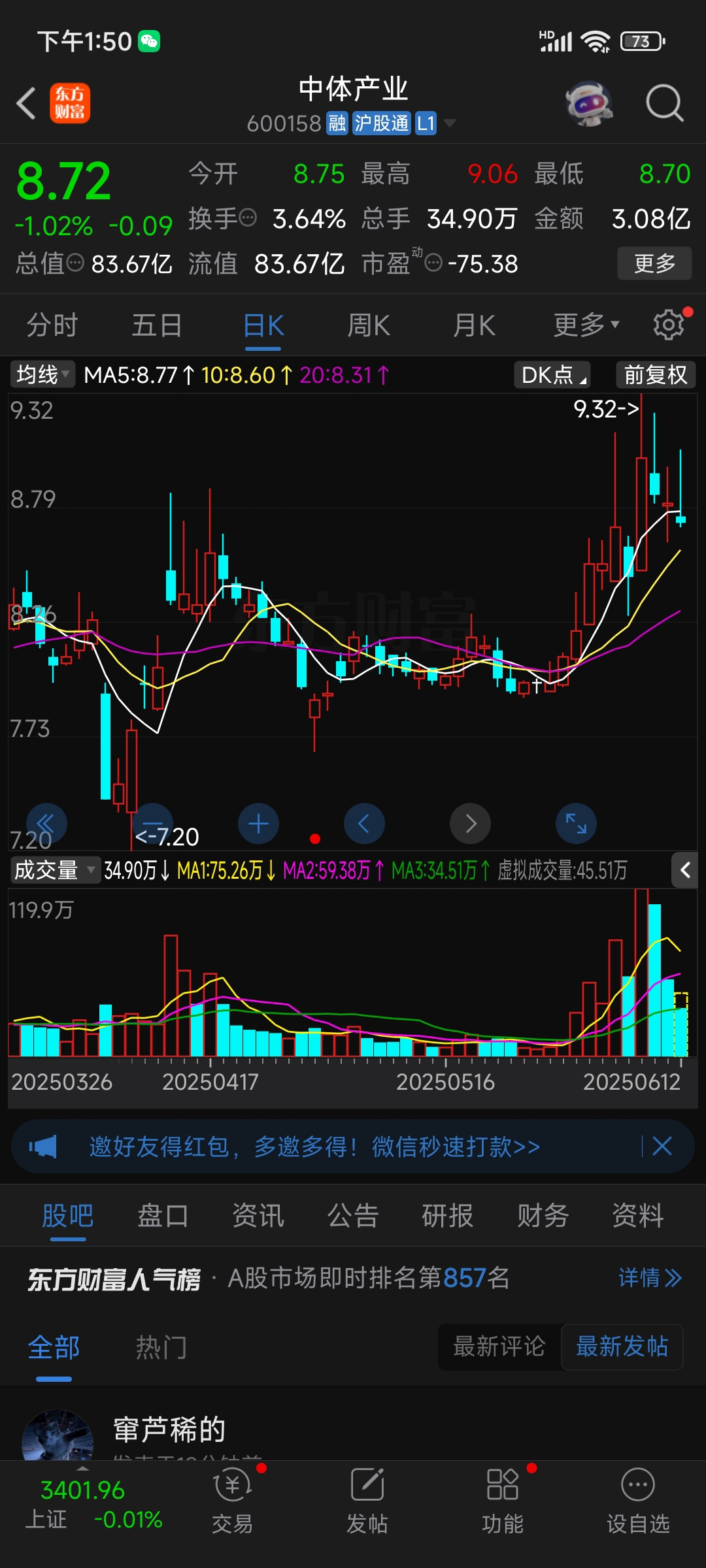
Task: Zoom out chart with minus button
Action: click(x=153, y=823)
